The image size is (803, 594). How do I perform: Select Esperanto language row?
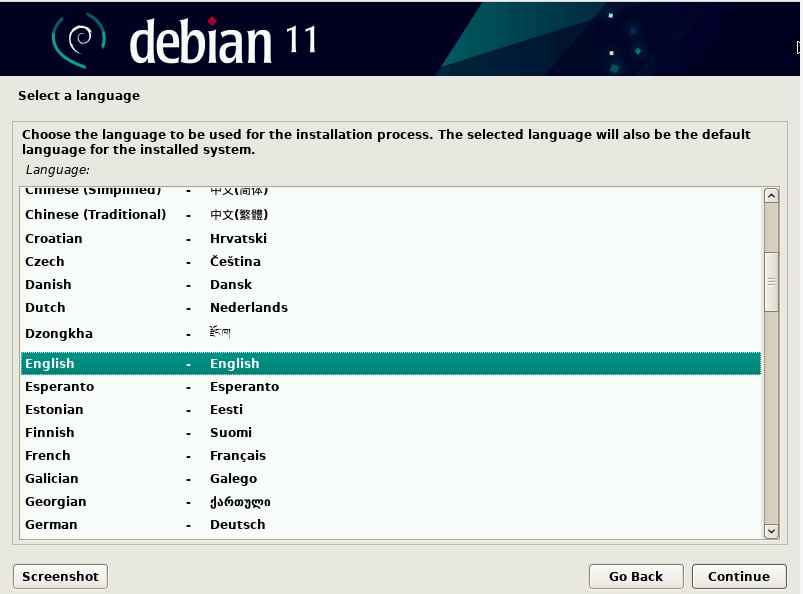tap(391, 387)
